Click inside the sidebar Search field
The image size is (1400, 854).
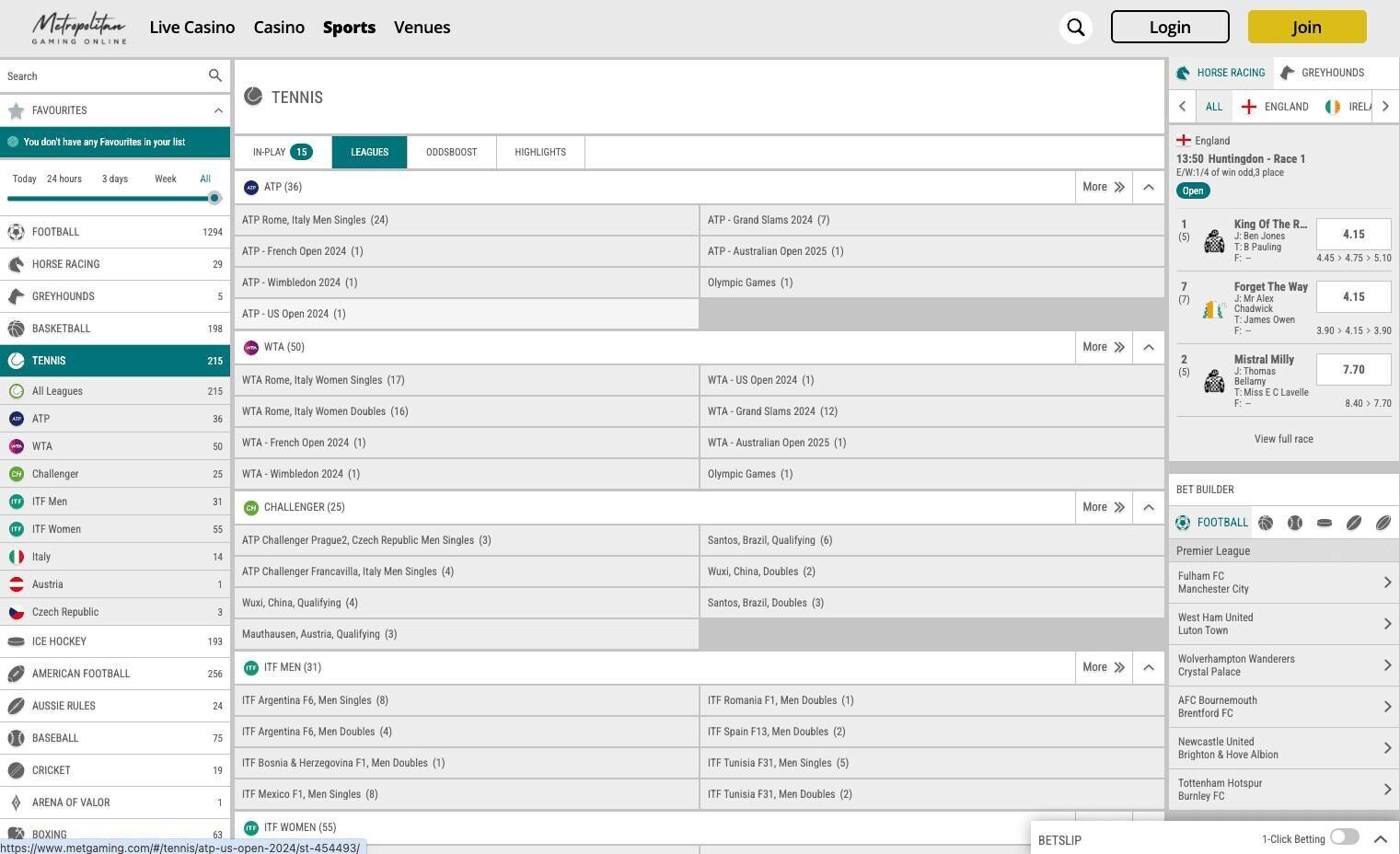pos(104,76)
